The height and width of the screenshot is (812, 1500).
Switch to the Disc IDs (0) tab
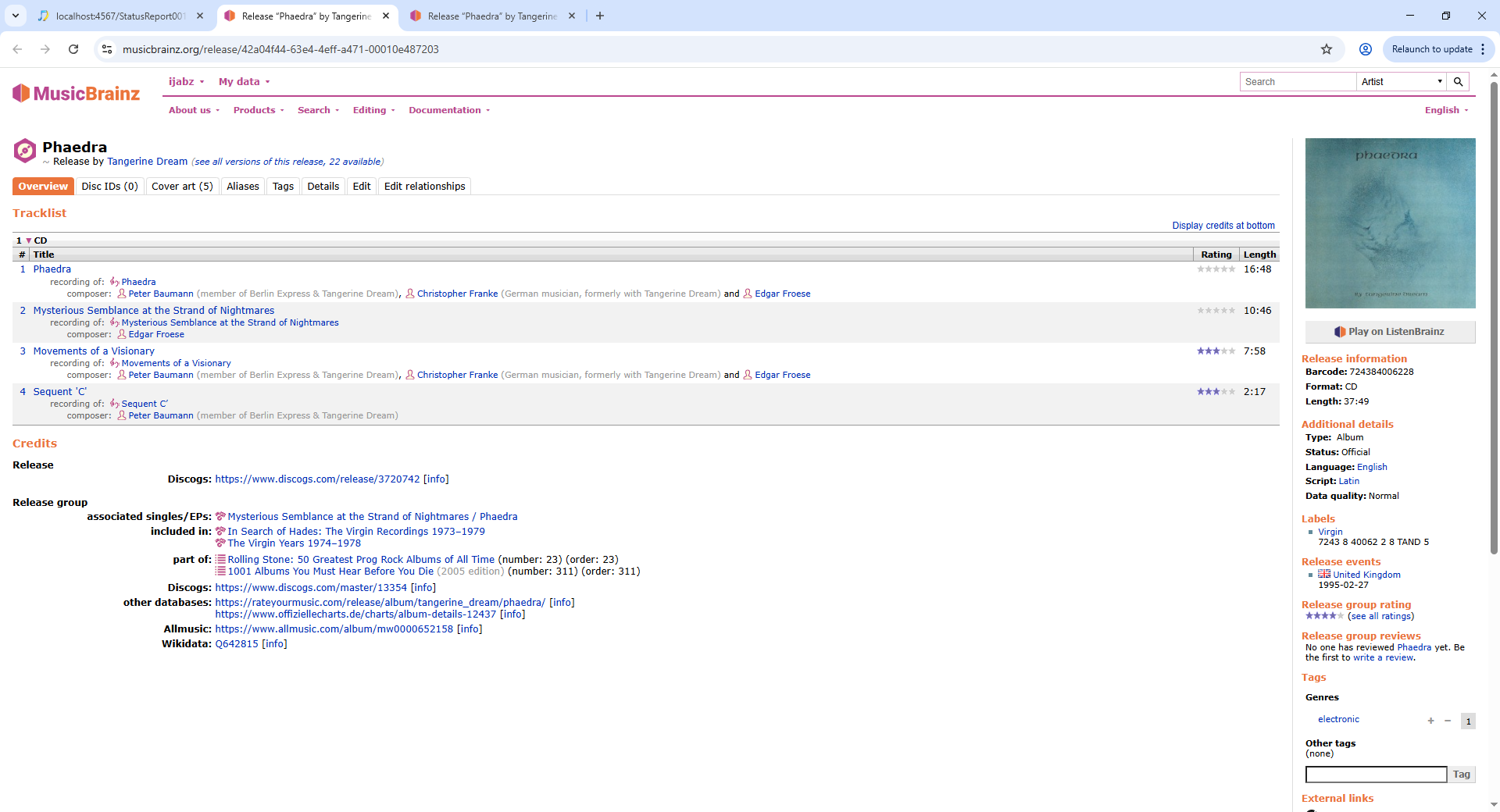coord(109,186)
